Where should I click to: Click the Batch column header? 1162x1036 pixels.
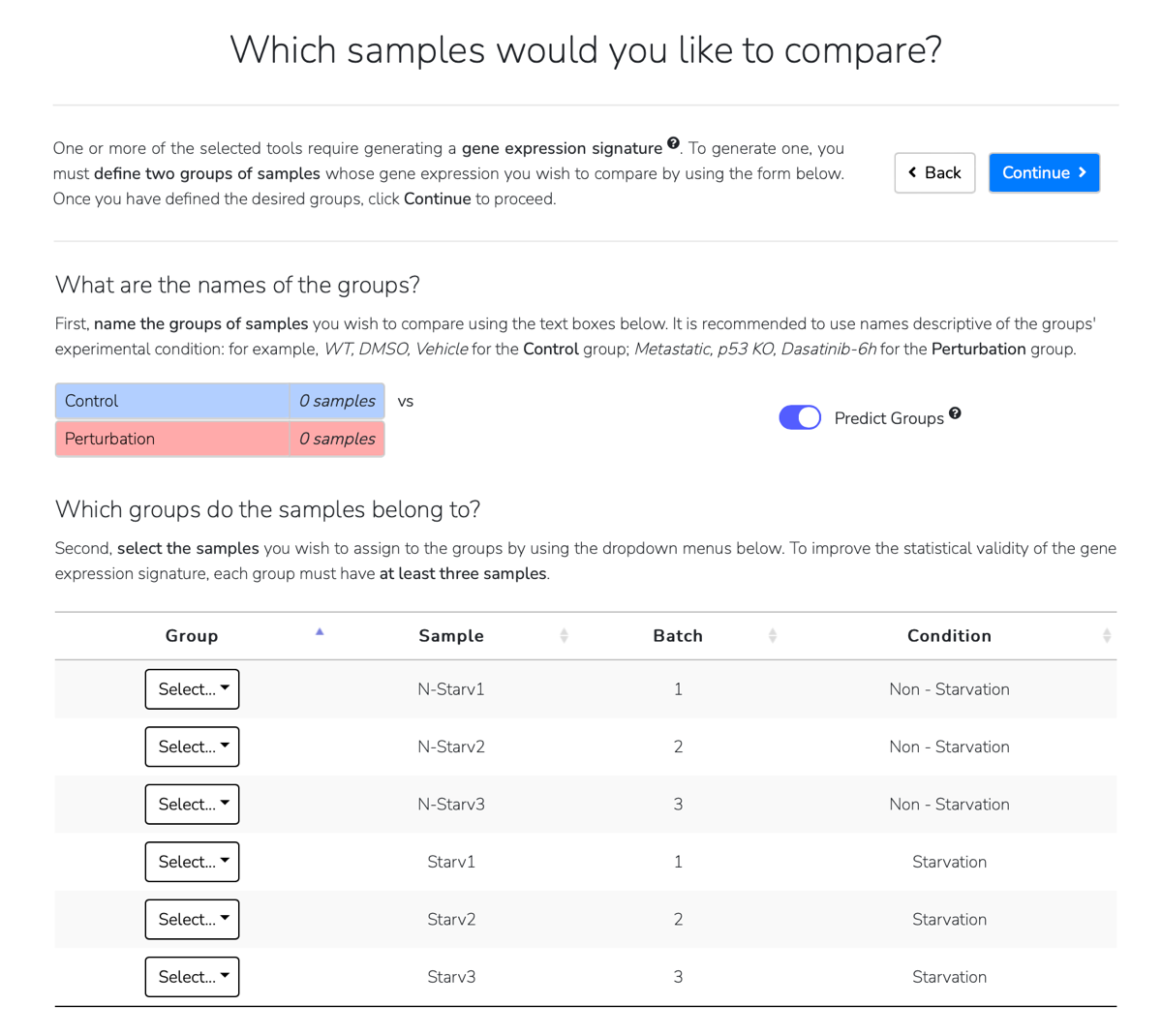(678, 636)
